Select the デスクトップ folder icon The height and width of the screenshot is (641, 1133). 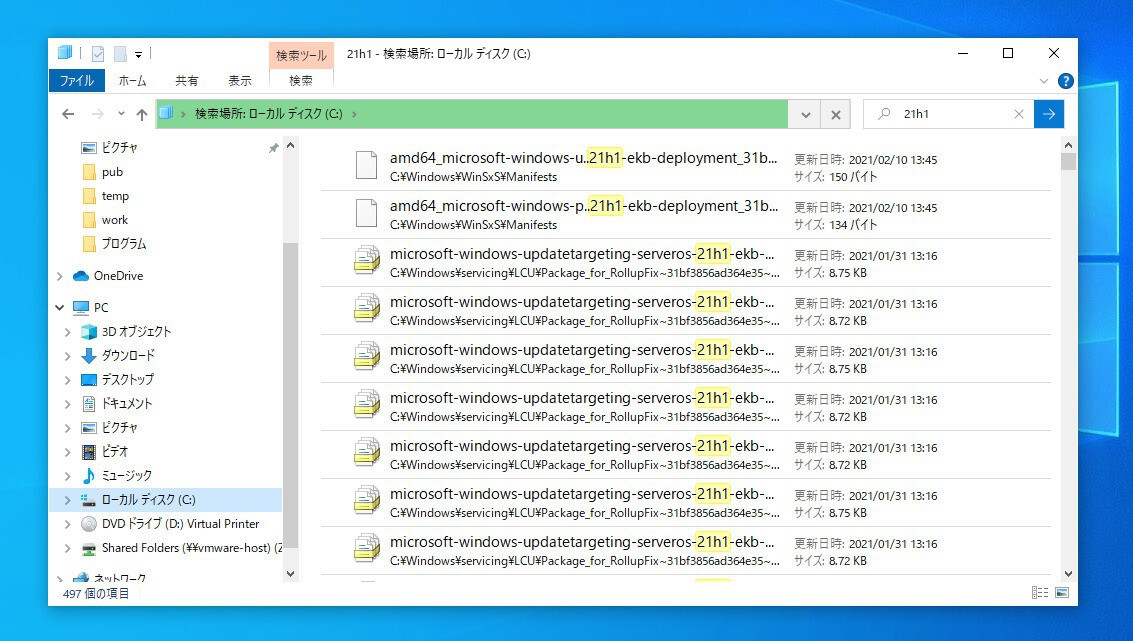(89, 379)
